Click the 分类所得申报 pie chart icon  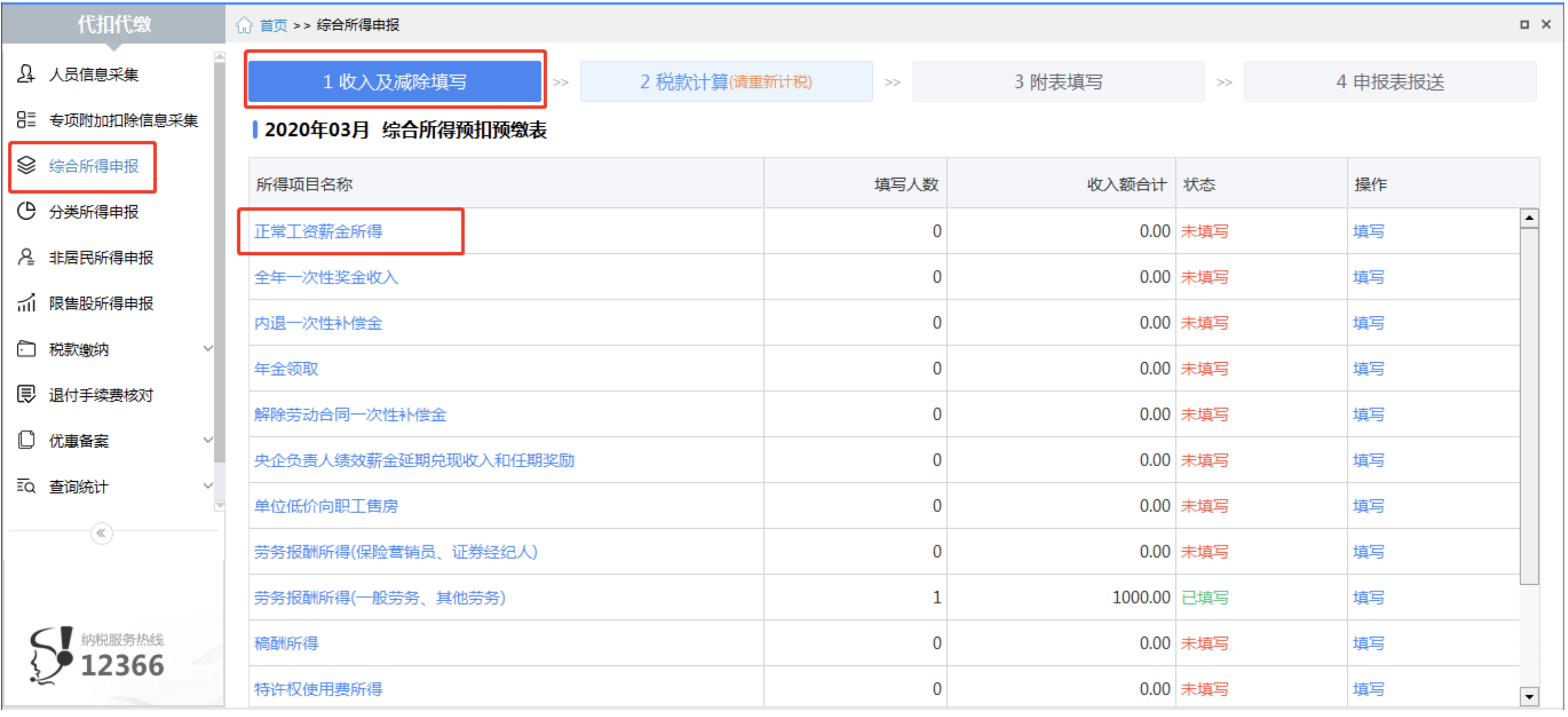[26, 211]
